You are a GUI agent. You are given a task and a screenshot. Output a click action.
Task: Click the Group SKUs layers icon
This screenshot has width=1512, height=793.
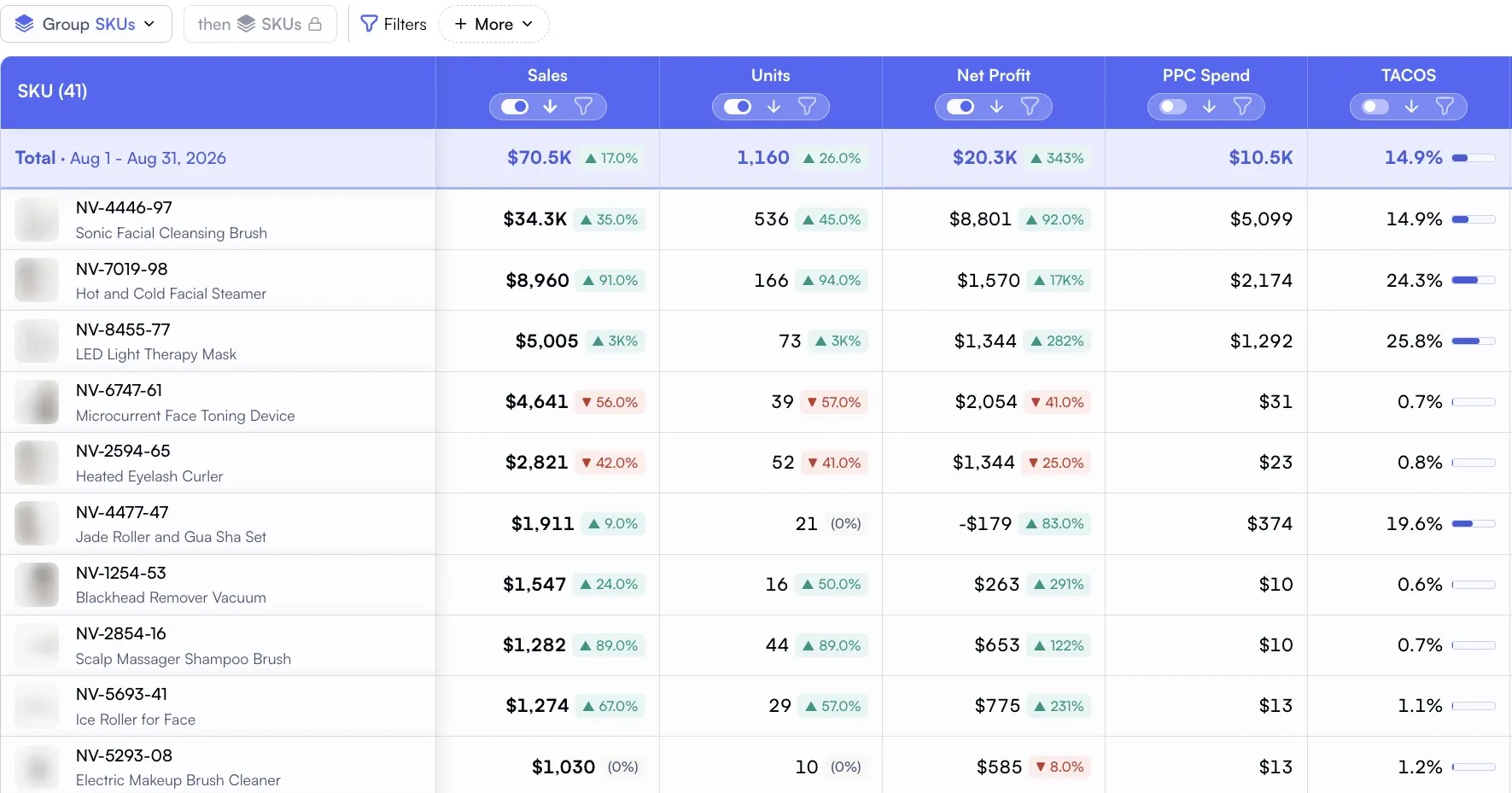[25, 24]
